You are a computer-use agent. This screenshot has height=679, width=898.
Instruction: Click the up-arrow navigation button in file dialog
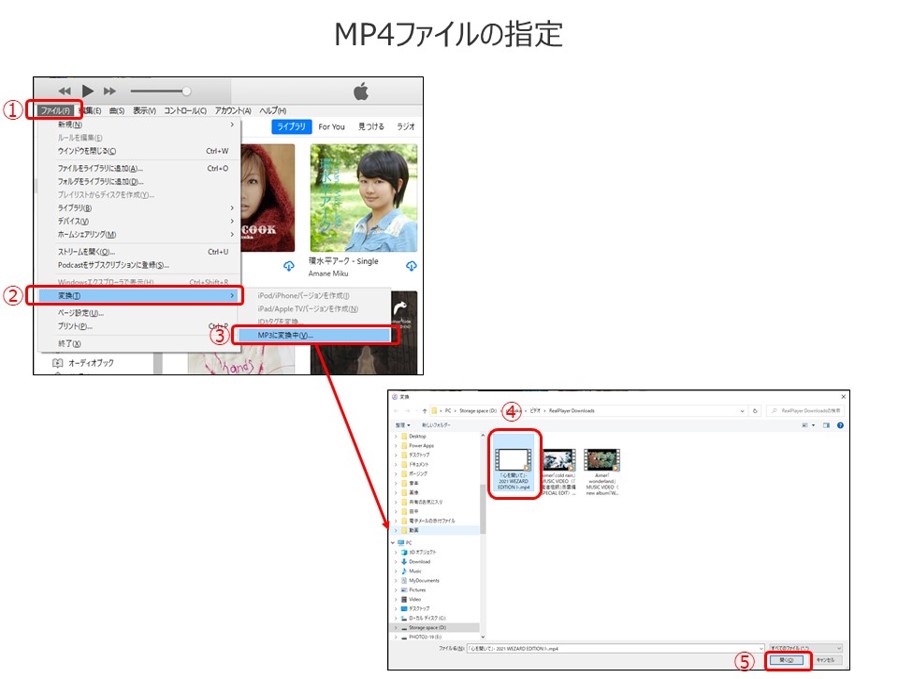coord(424,411)
